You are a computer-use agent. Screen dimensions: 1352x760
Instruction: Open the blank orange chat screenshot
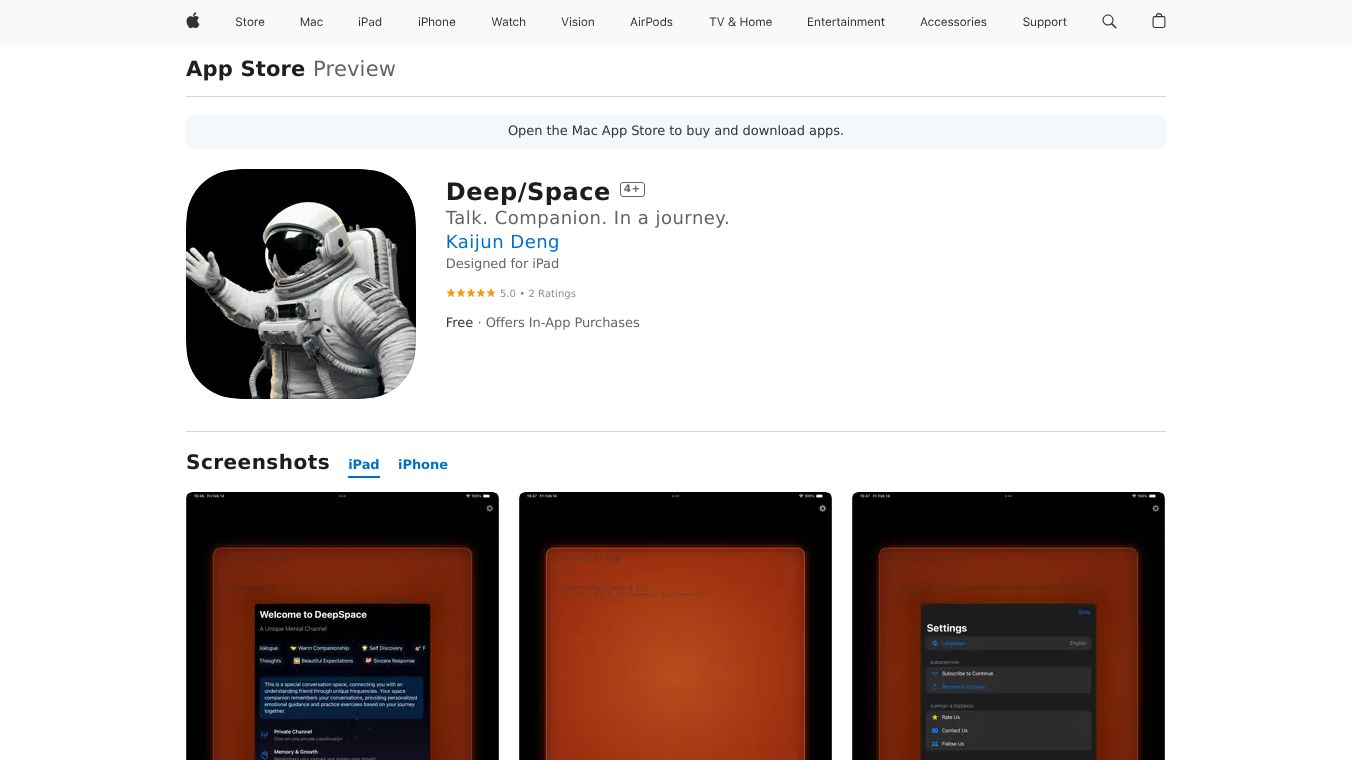(675, 626)
